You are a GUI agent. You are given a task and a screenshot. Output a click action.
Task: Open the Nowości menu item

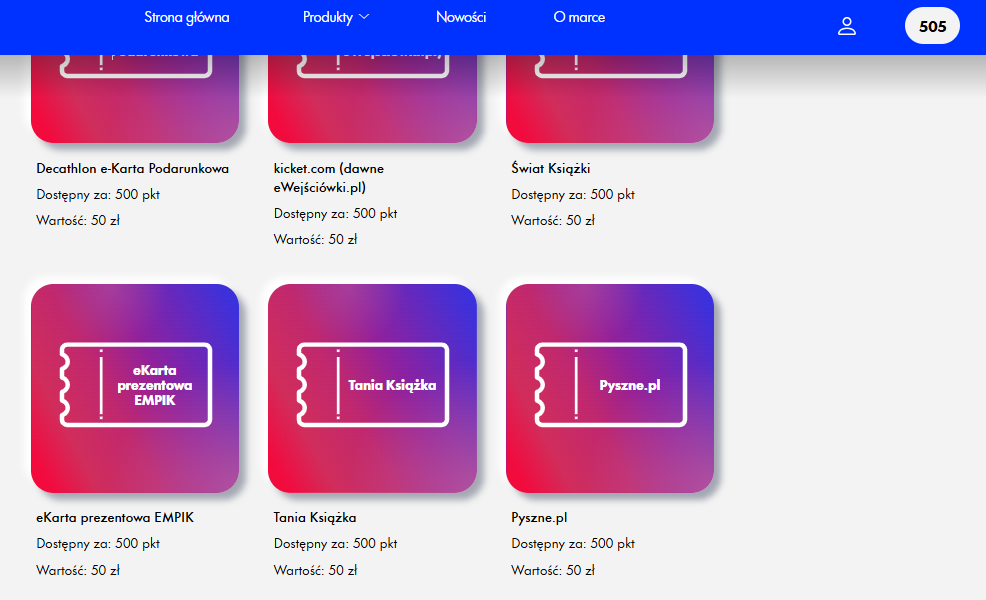point(461,17)
